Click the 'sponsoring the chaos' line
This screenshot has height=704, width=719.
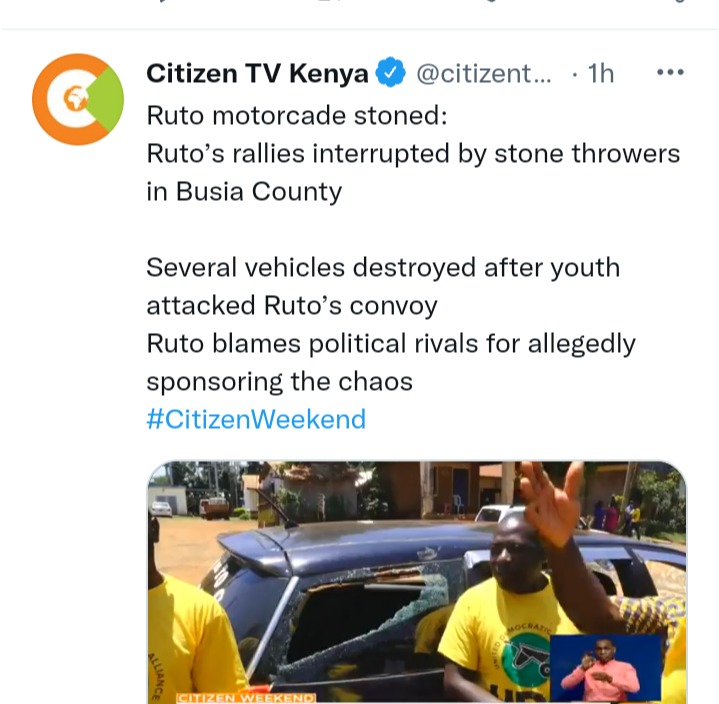[279, 382]
